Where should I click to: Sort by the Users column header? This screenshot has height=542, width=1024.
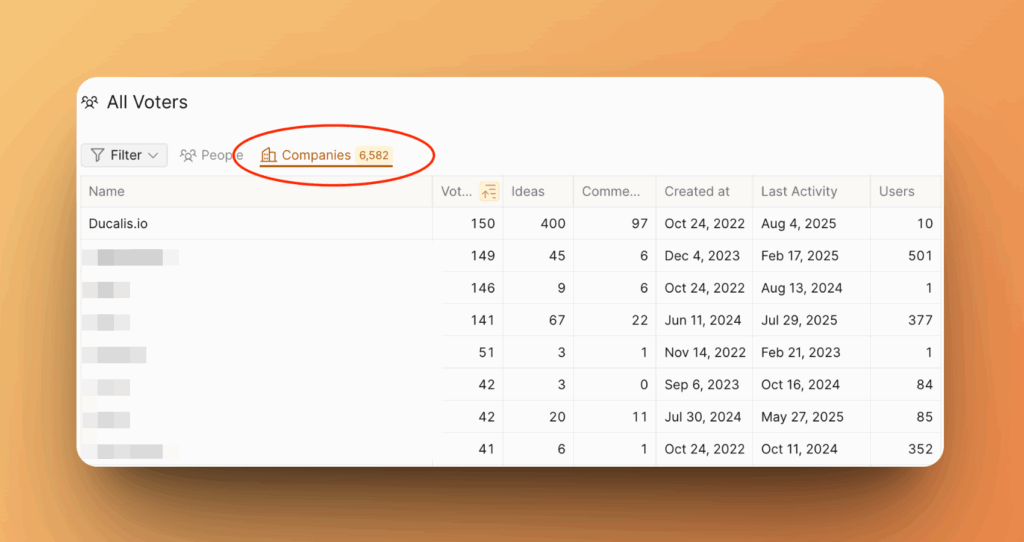tap(896, 191)
